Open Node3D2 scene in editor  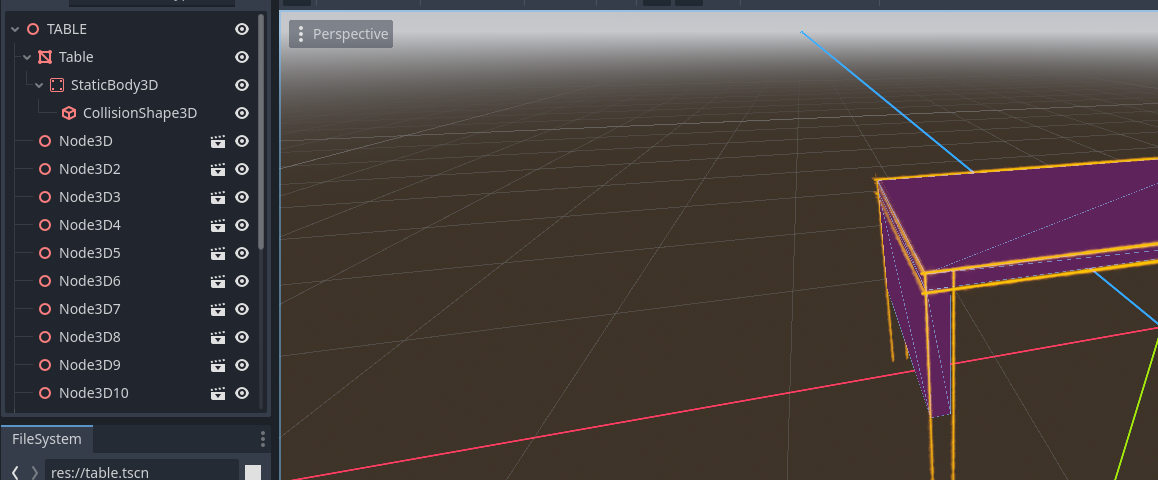pos(218,169)
